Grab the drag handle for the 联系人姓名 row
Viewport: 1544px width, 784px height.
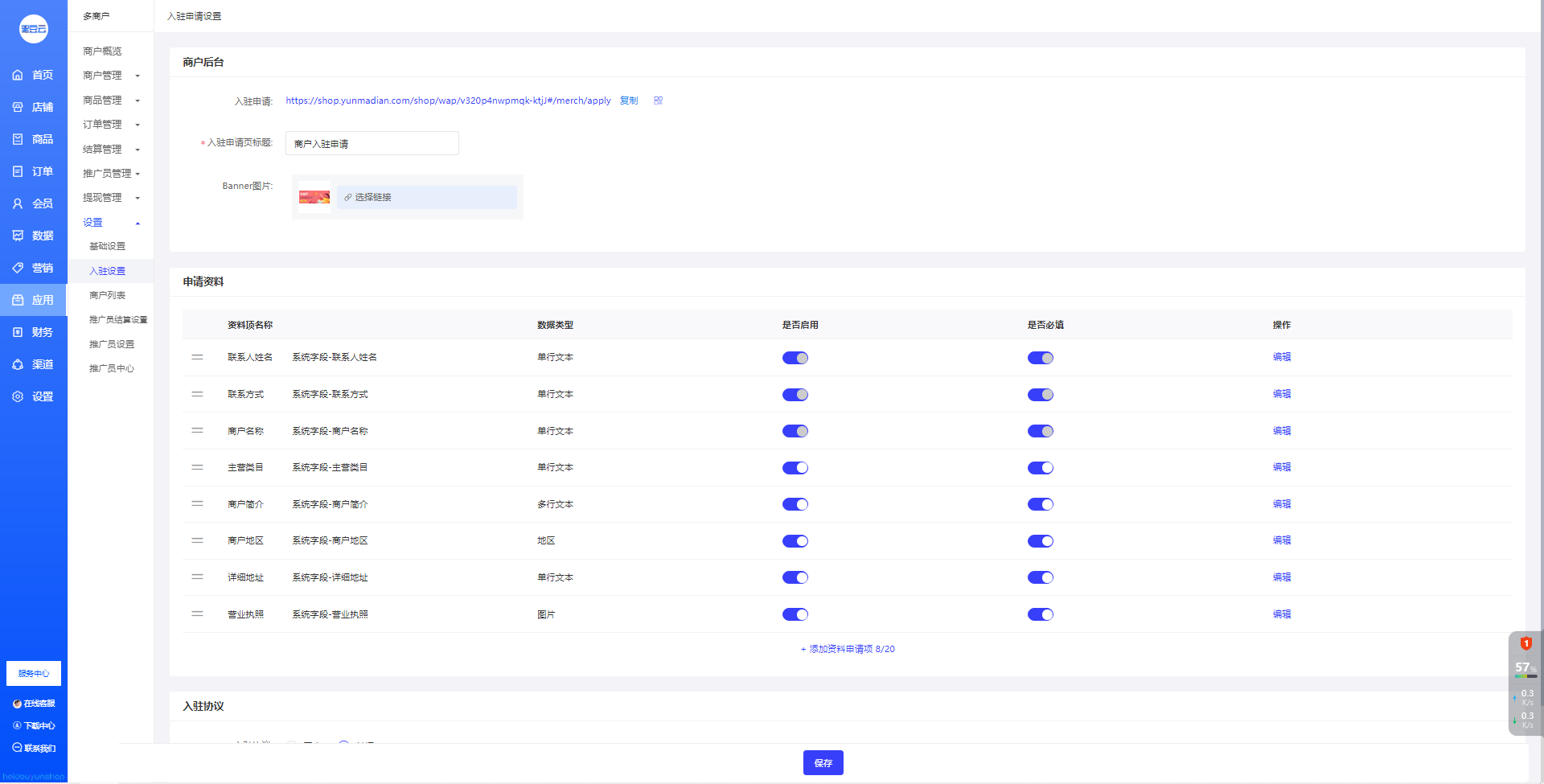[x=197, y=357]
